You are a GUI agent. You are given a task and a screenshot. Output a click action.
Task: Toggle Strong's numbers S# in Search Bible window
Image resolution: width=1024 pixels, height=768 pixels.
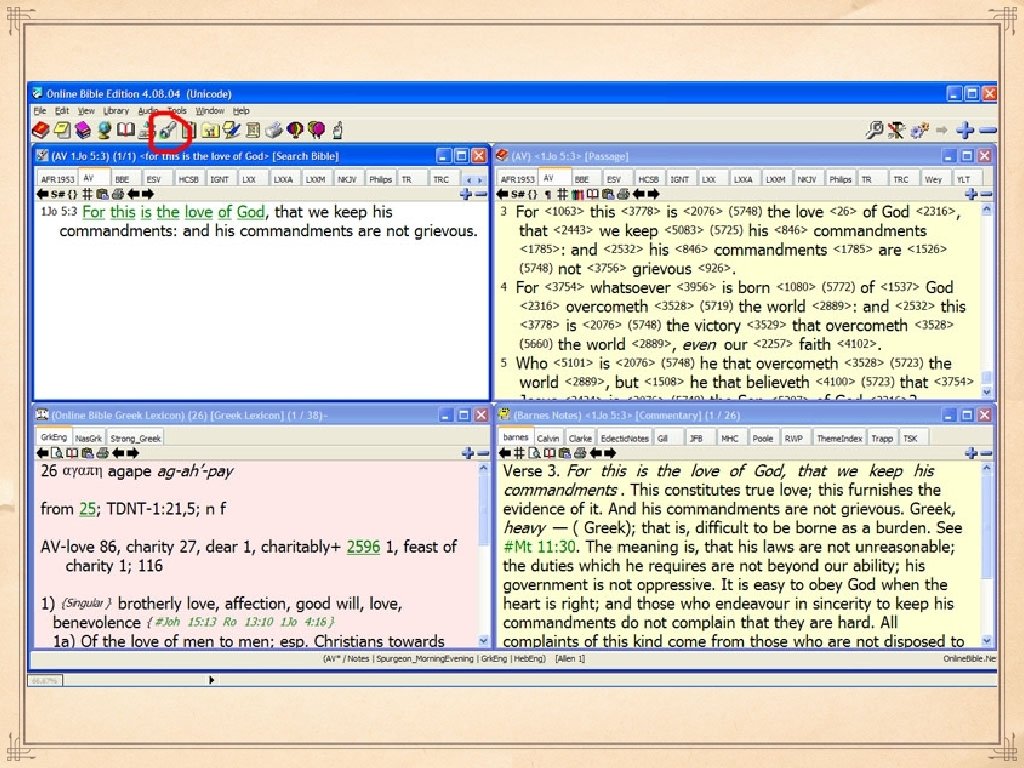pyautogui.click(x=57, y=194)
